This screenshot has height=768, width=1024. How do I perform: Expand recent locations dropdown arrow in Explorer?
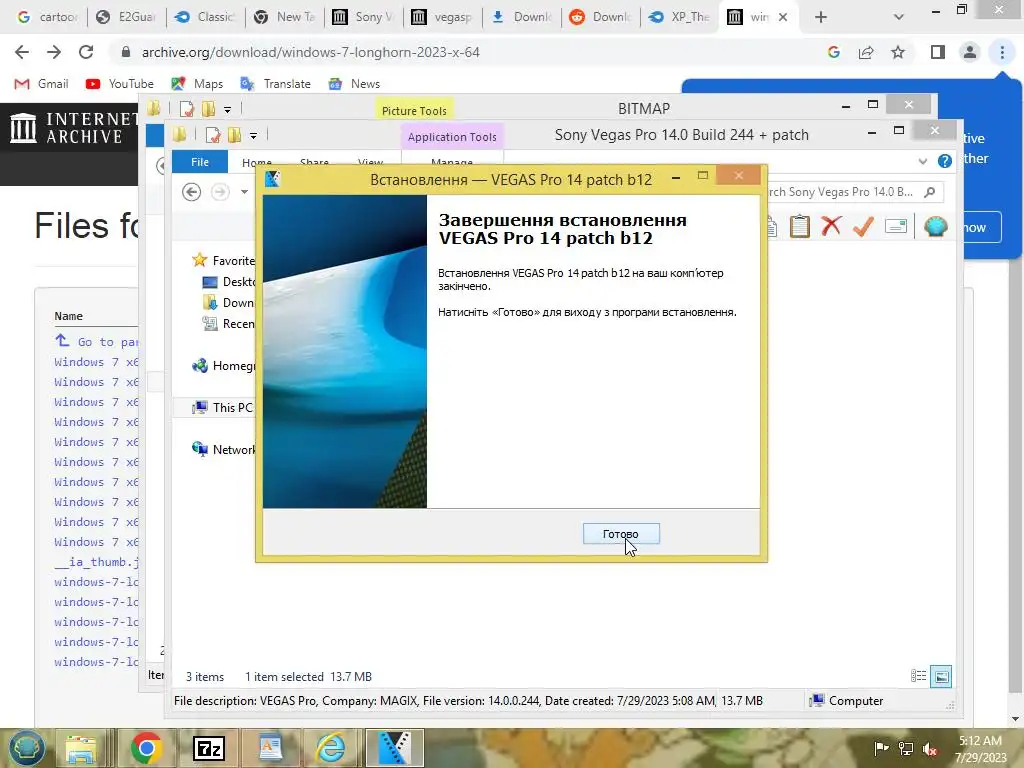(x=244, y=191)
